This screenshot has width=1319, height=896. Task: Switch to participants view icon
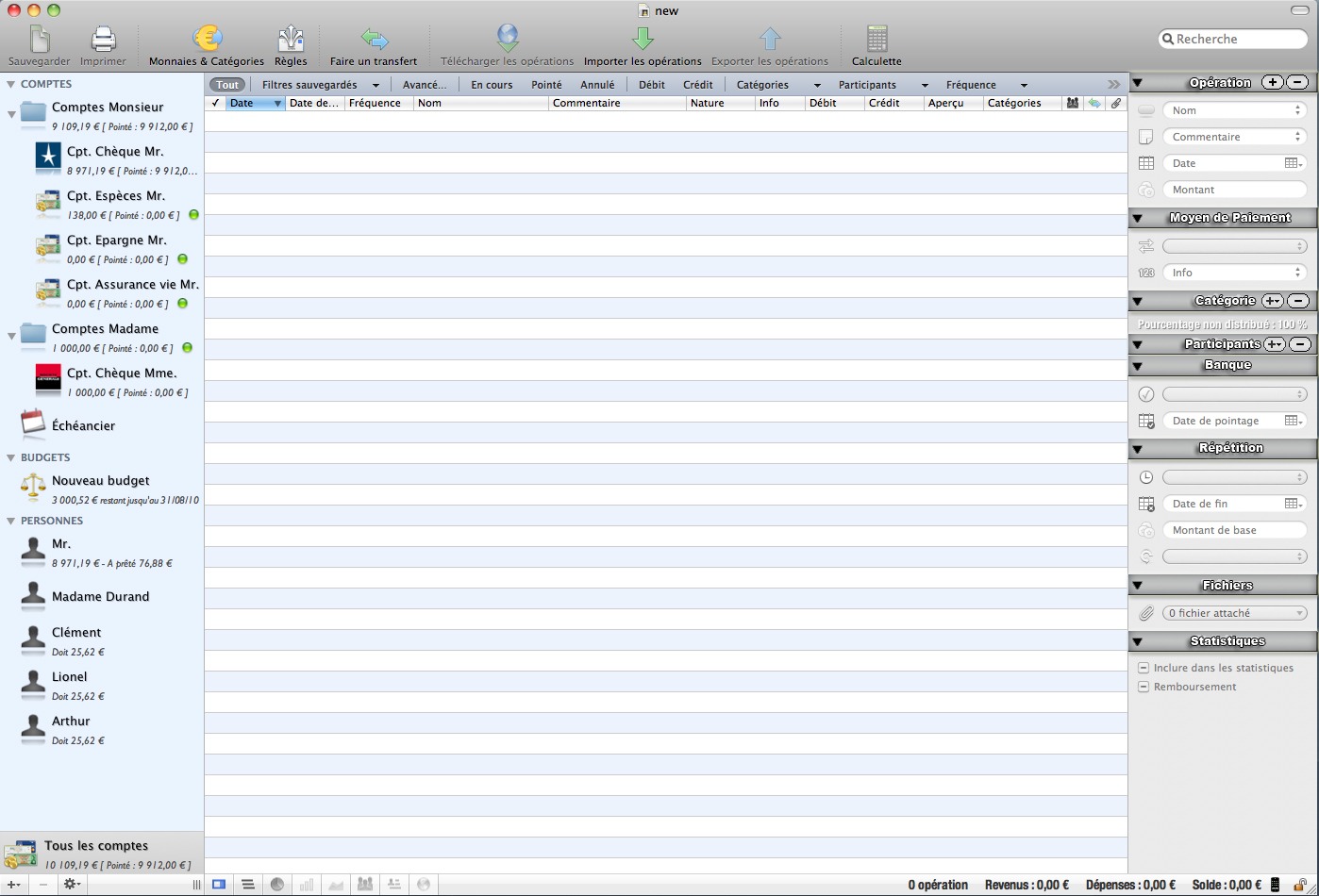click(x=365, y=885)
